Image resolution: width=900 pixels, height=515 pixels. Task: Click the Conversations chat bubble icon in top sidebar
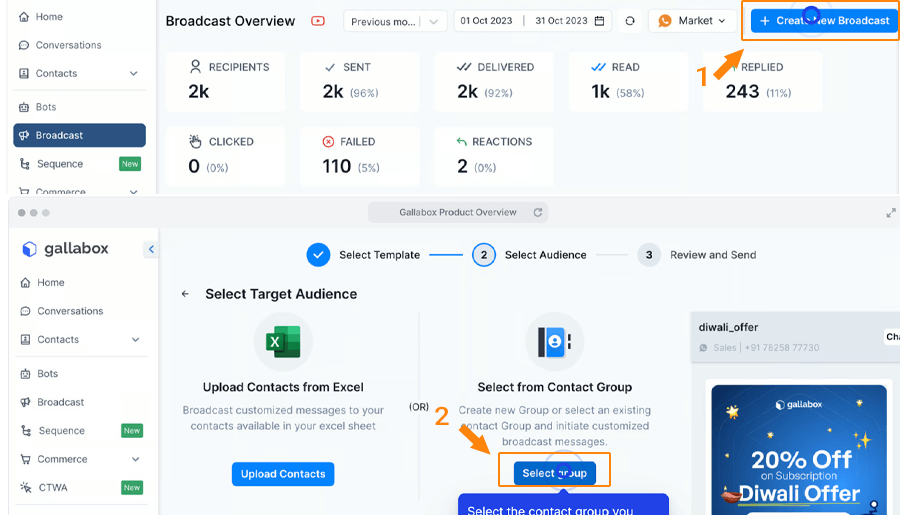coord(24,45)
